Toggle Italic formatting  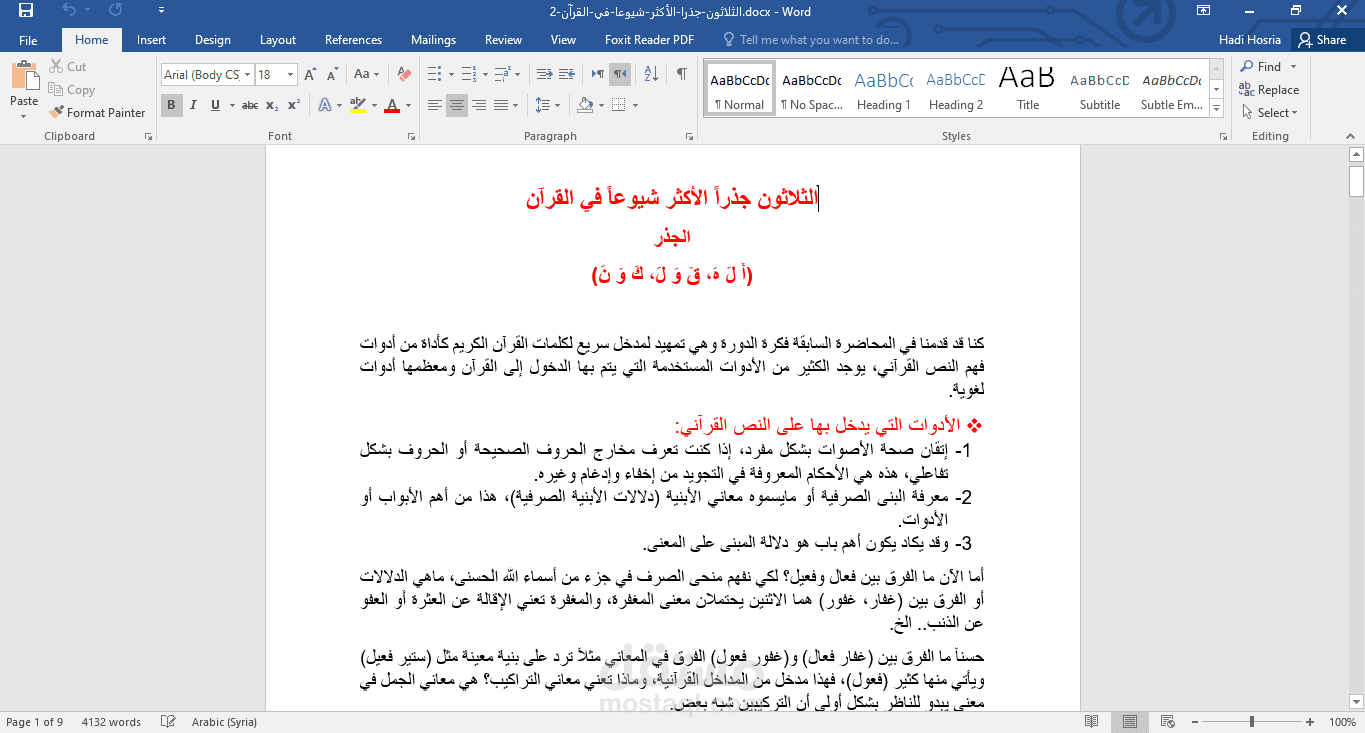click(x=194, y=105)
